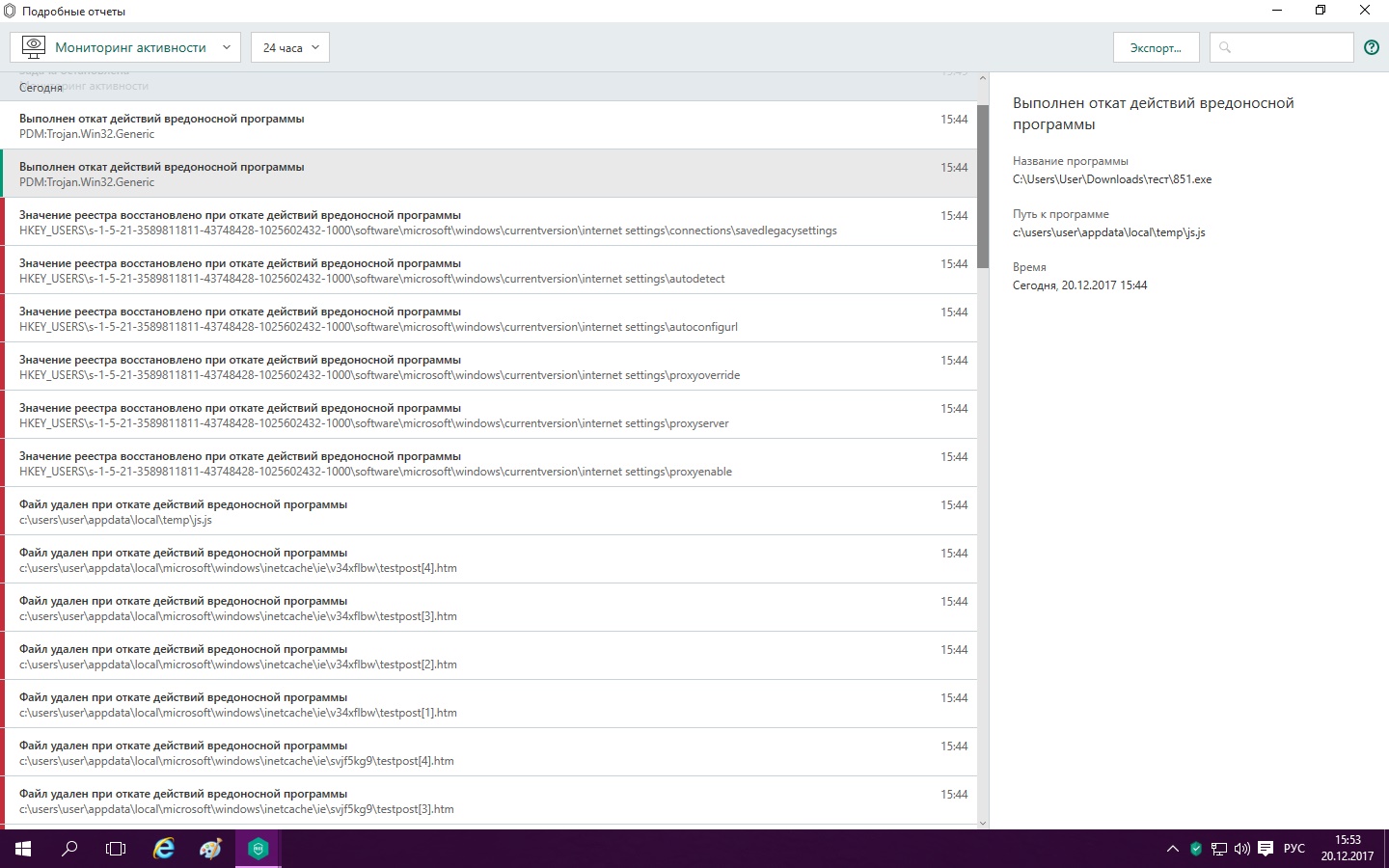
Task: Open the Windows Start menu
Action: coord(23,849)
